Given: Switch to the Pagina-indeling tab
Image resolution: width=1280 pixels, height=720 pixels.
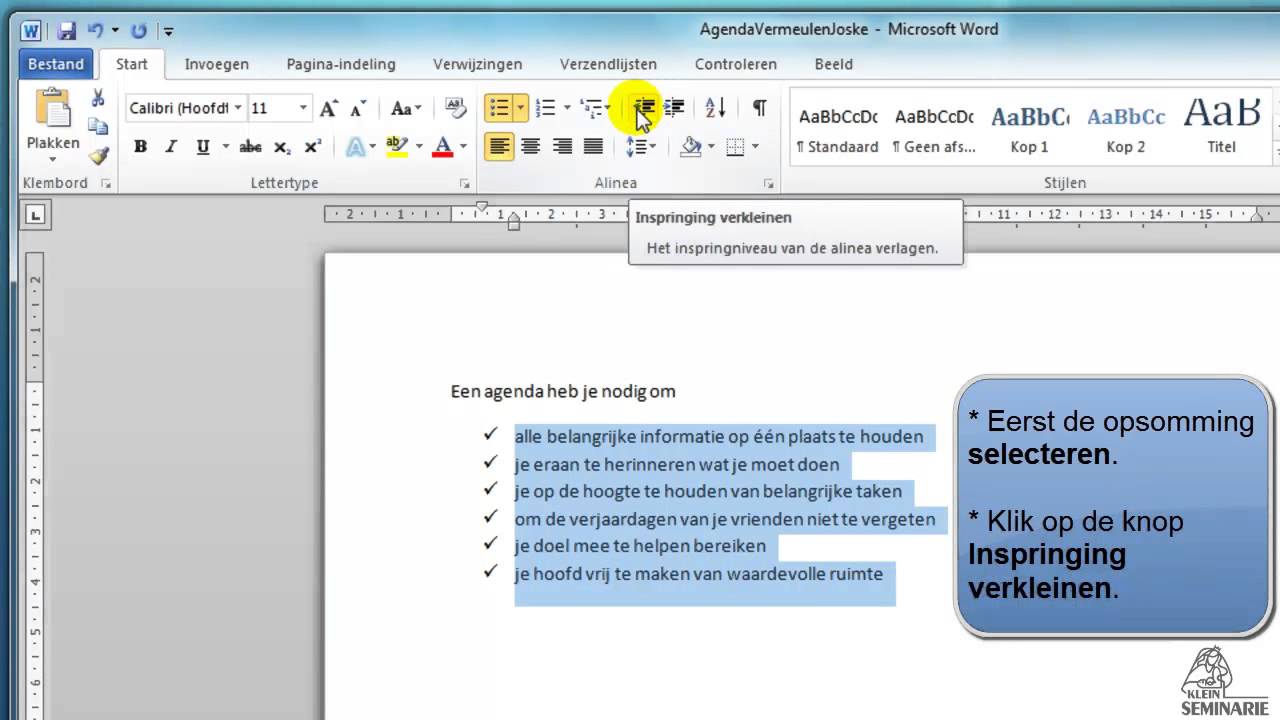Looking at the screenshot, I should pos(341,64).
